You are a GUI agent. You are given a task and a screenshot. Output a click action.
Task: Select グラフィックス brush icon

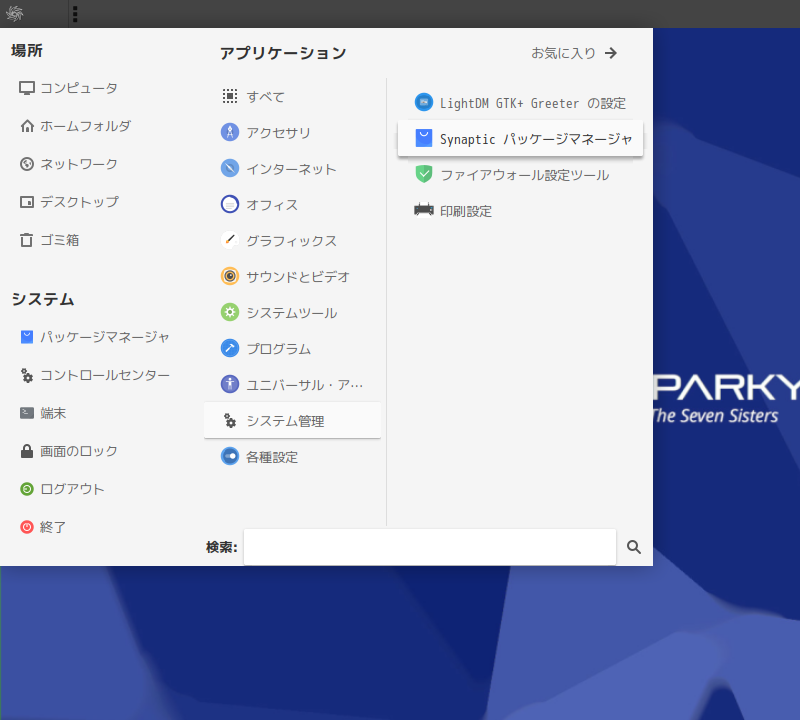(x=230, y=240)
